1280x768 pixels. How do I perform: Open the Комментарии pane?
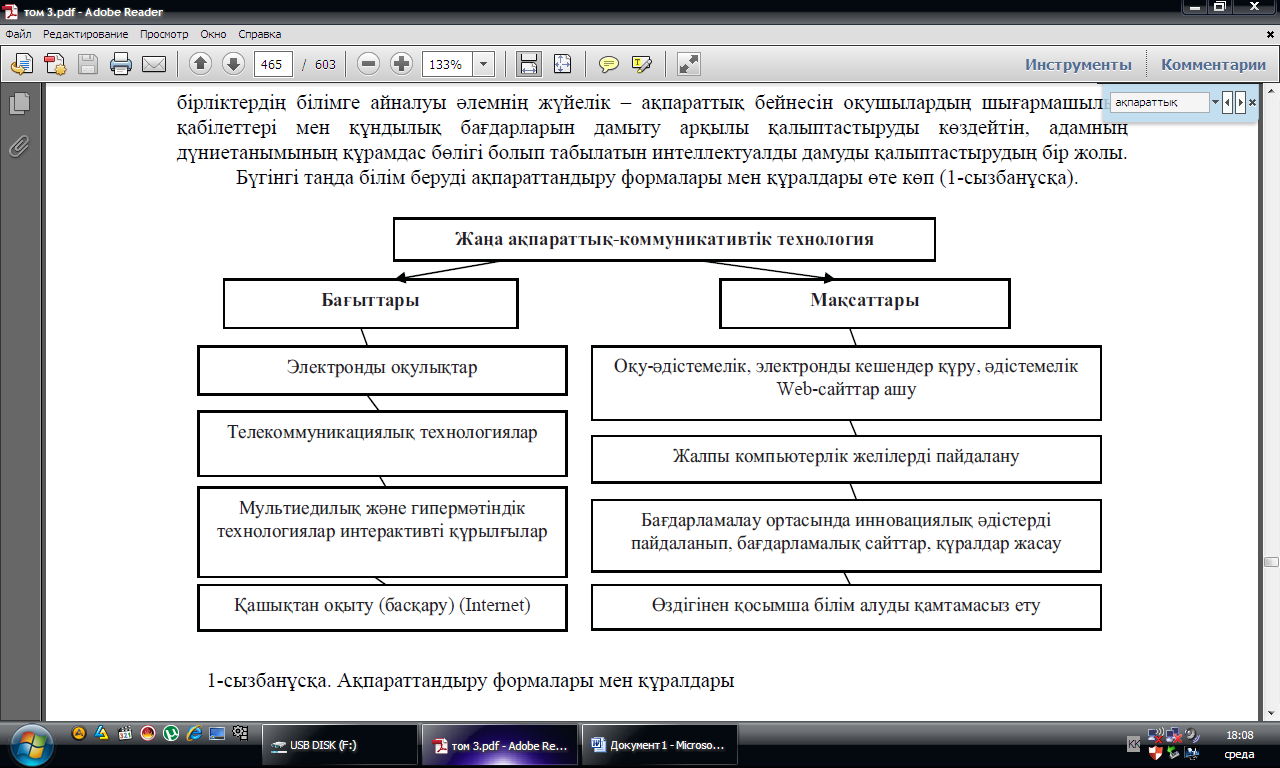(1213, 64)
